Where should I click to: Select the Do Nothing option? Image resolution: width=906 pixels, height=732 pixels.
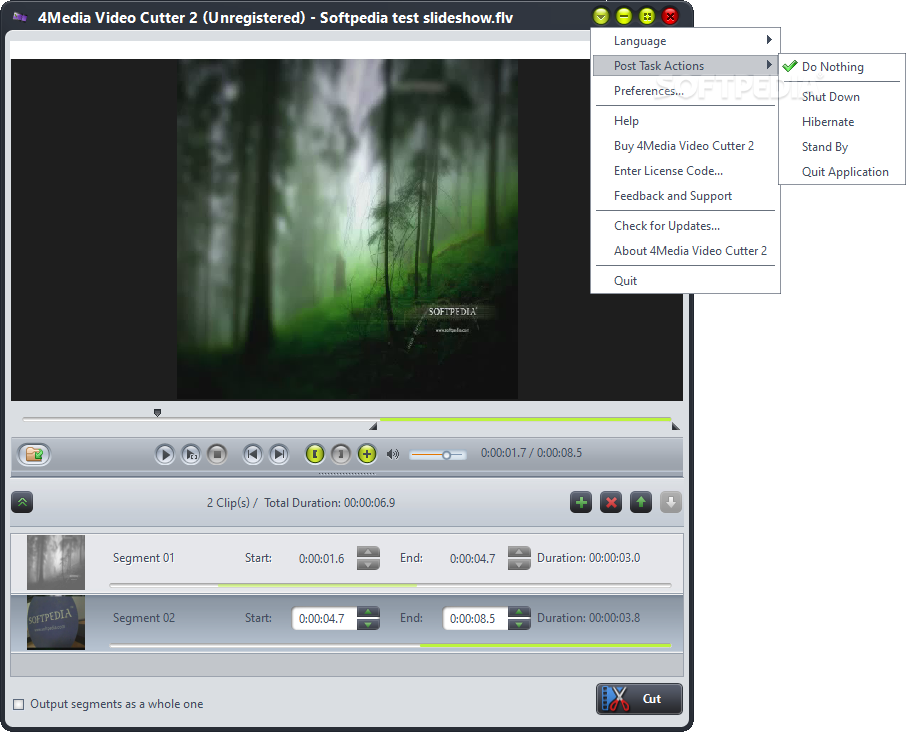pyautogui.click(x=842, y=67)
